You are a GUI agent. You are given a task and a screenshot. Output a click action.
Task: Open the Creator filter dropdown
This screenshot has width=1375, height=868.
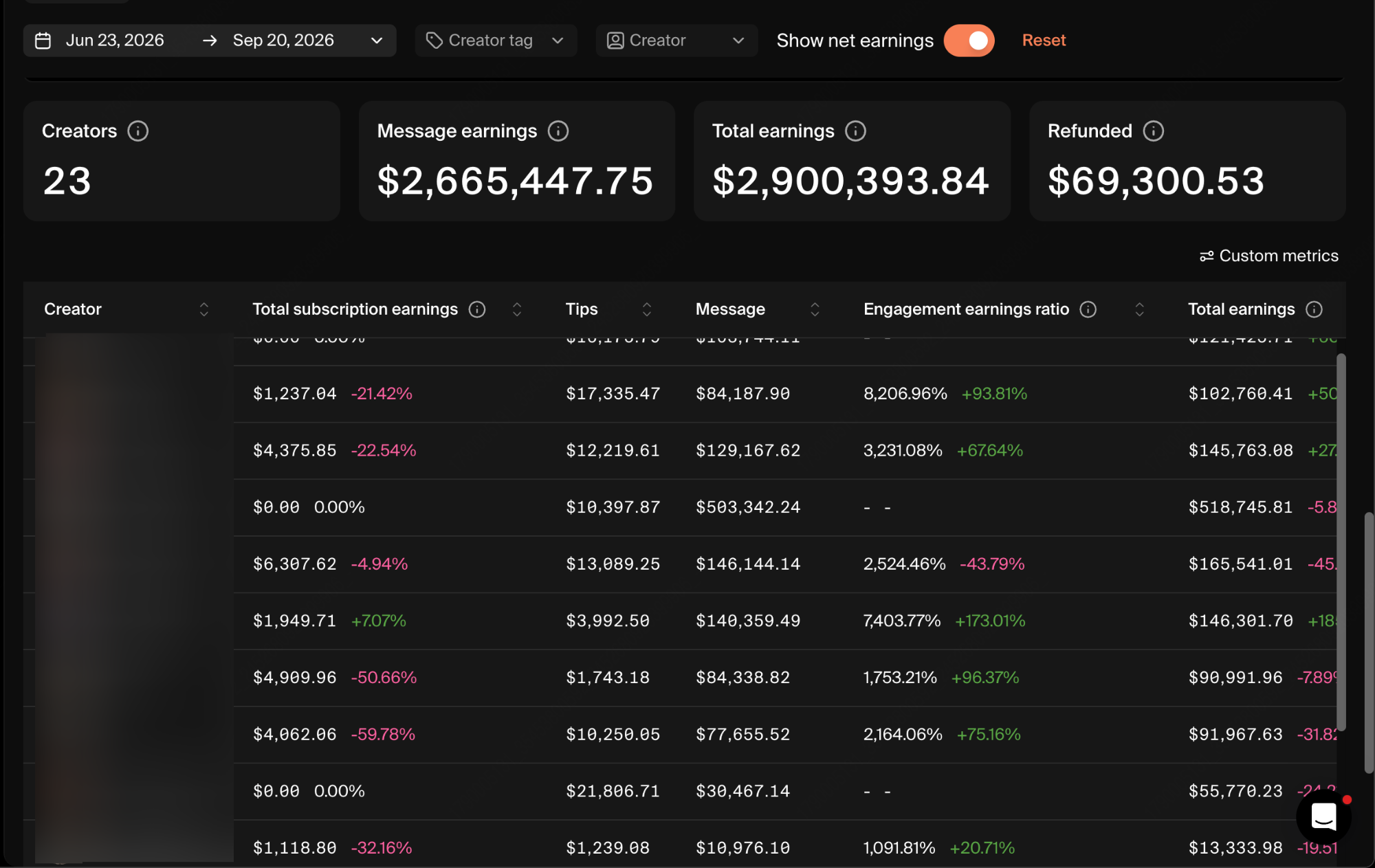click(676, 41)
